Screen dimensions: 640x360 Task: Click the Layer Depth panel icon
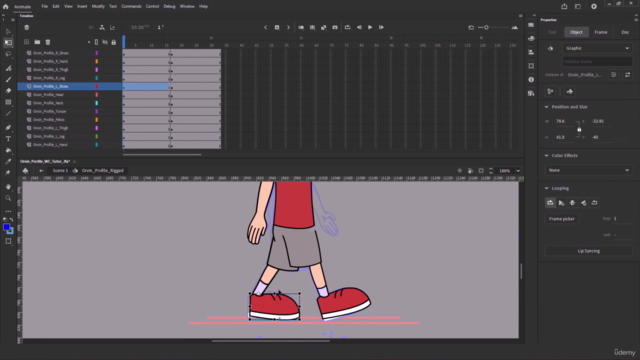pos(112,27)
